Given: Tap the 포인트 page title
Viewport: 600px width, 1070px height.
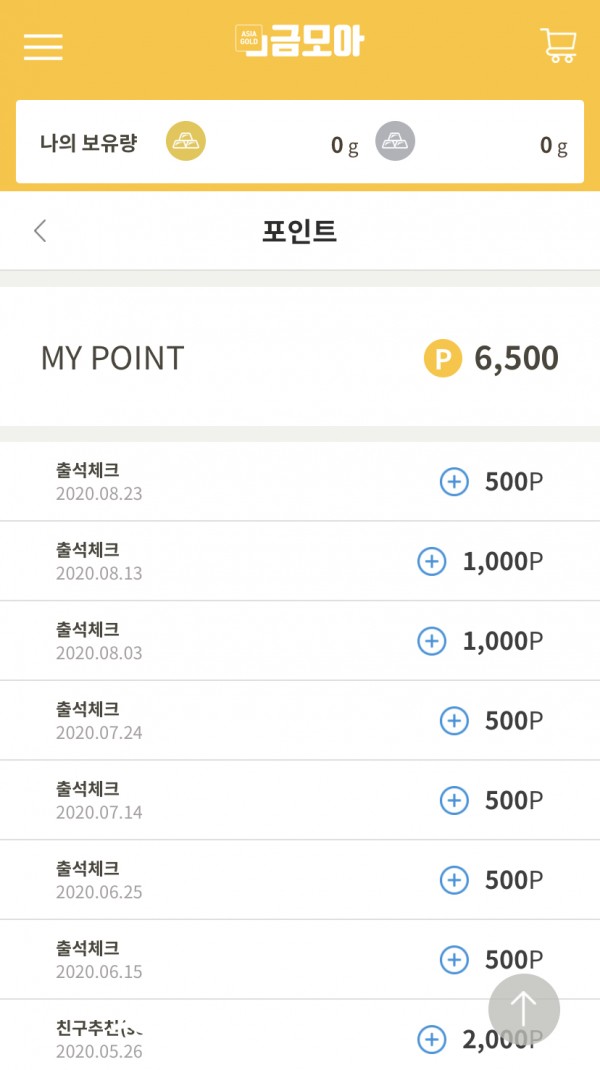Looking at the screenshot, I should point(299,231).
